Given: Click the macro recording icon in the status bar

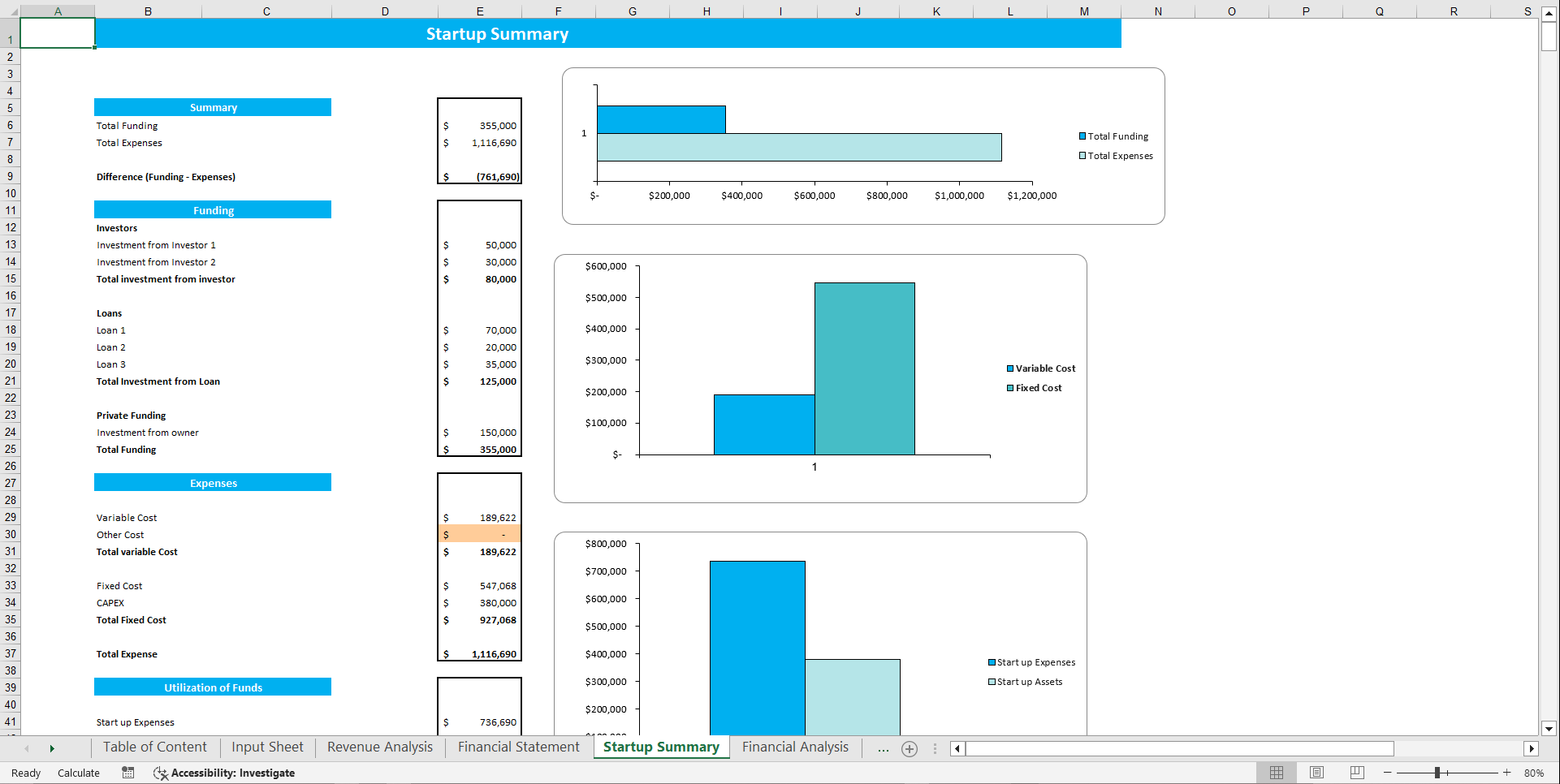Looking at the screenshot, I should point(127,773).
